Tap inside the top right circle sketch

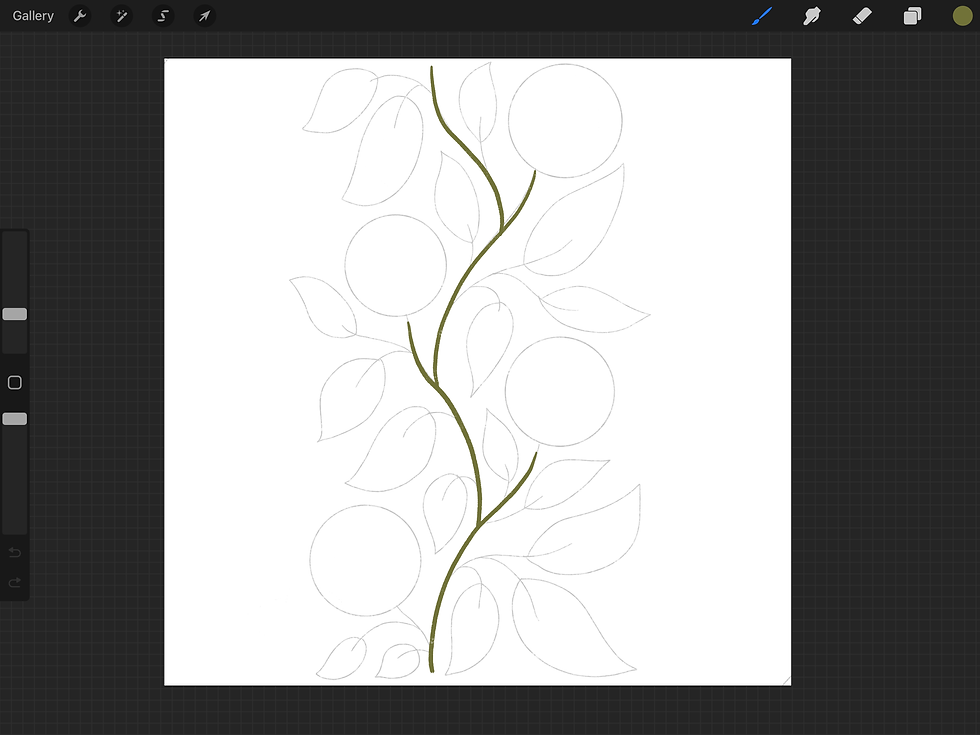tap(565, 121)
